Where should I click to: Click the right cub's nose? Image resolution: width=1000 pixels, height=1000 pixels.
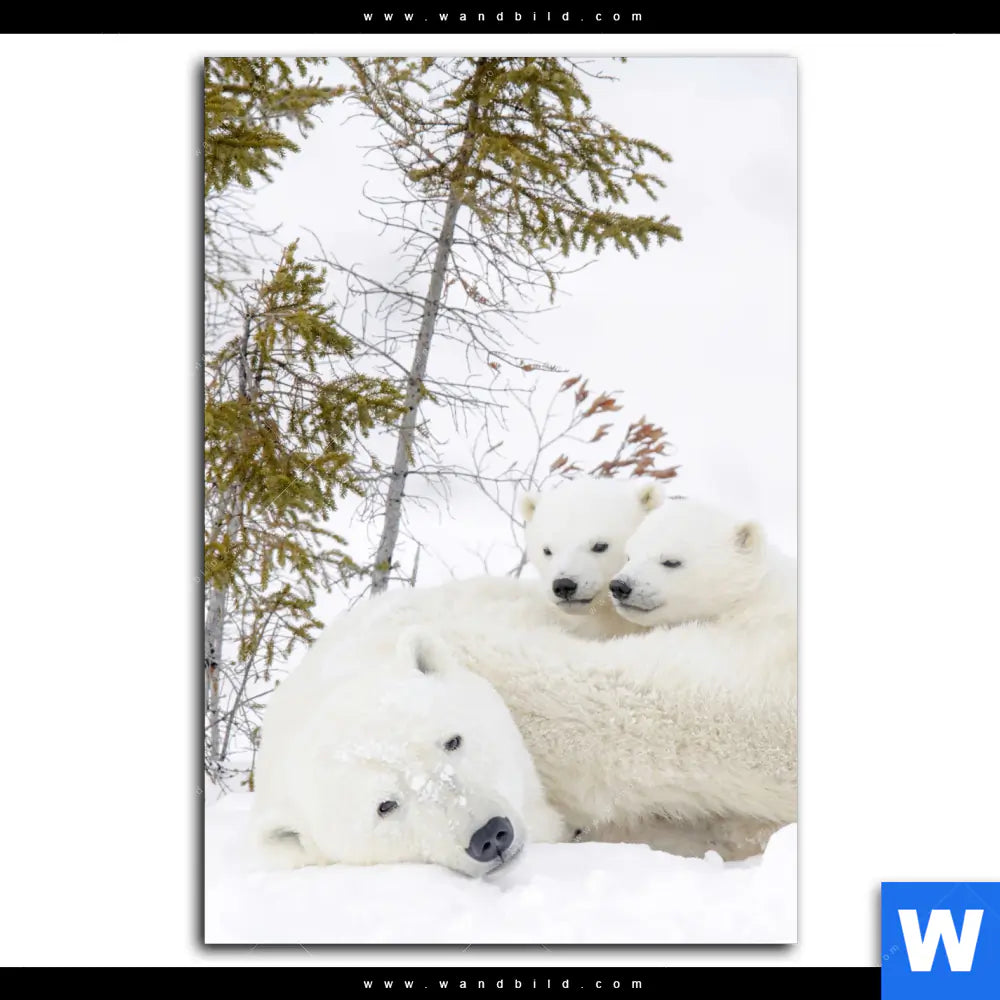pos(621,589)
